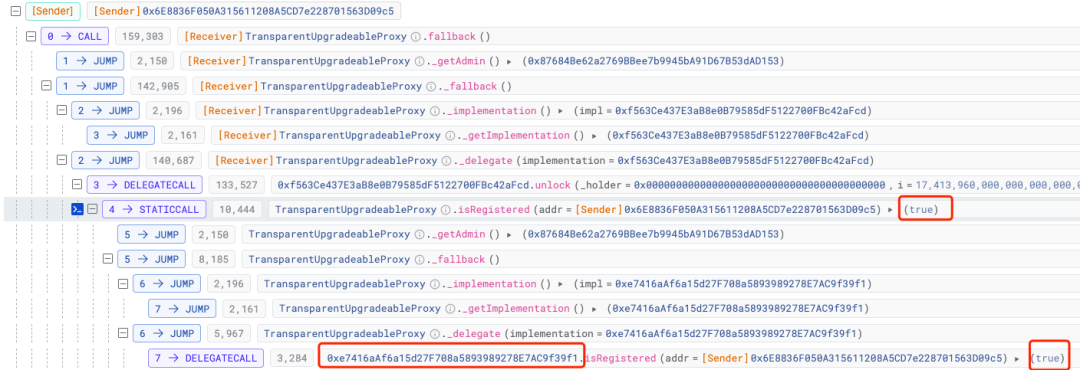The image size is (1080, 370).
Task: Collapse the 3 → DELEGATECALL unlock node
Action: (x=77, y=184)
